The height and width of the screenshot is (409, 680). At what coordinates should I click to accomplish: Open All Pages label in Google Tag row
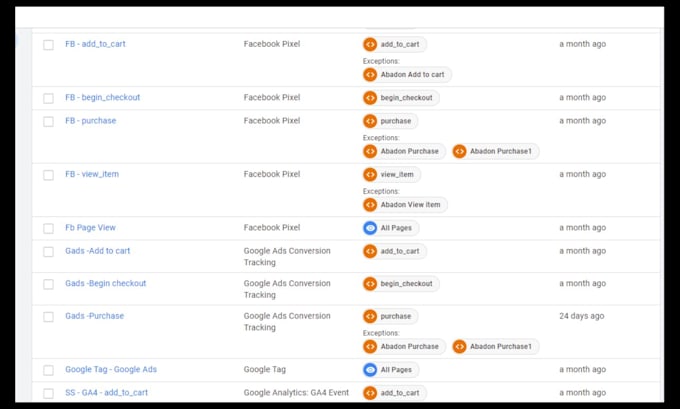point(396,370)
